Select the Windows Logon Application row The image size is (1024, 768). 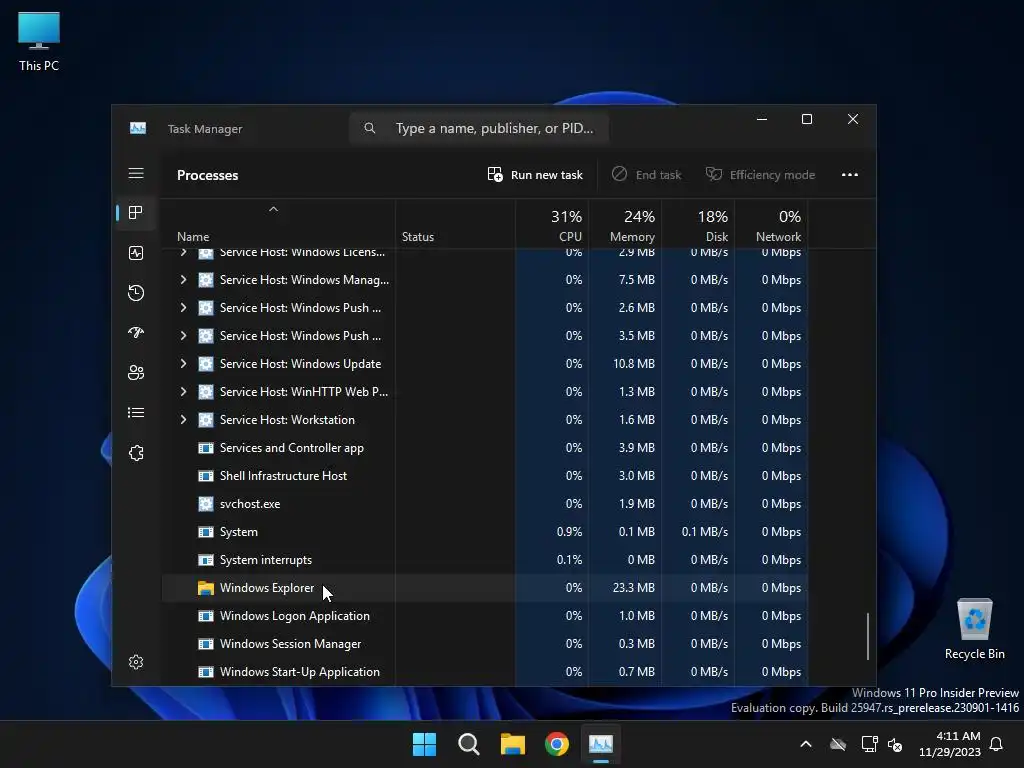click(485, 616)
